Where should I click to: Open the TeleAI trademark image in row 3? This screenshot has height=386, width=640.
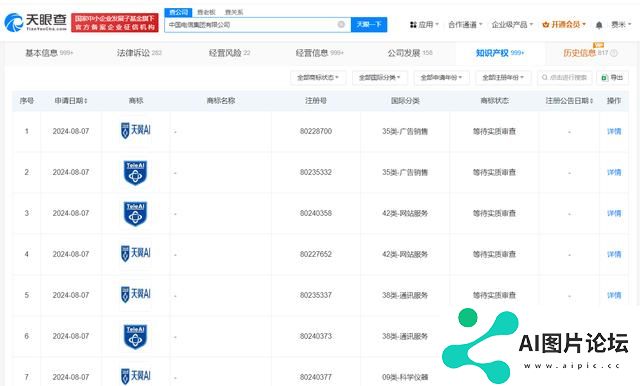coord(136,213)
